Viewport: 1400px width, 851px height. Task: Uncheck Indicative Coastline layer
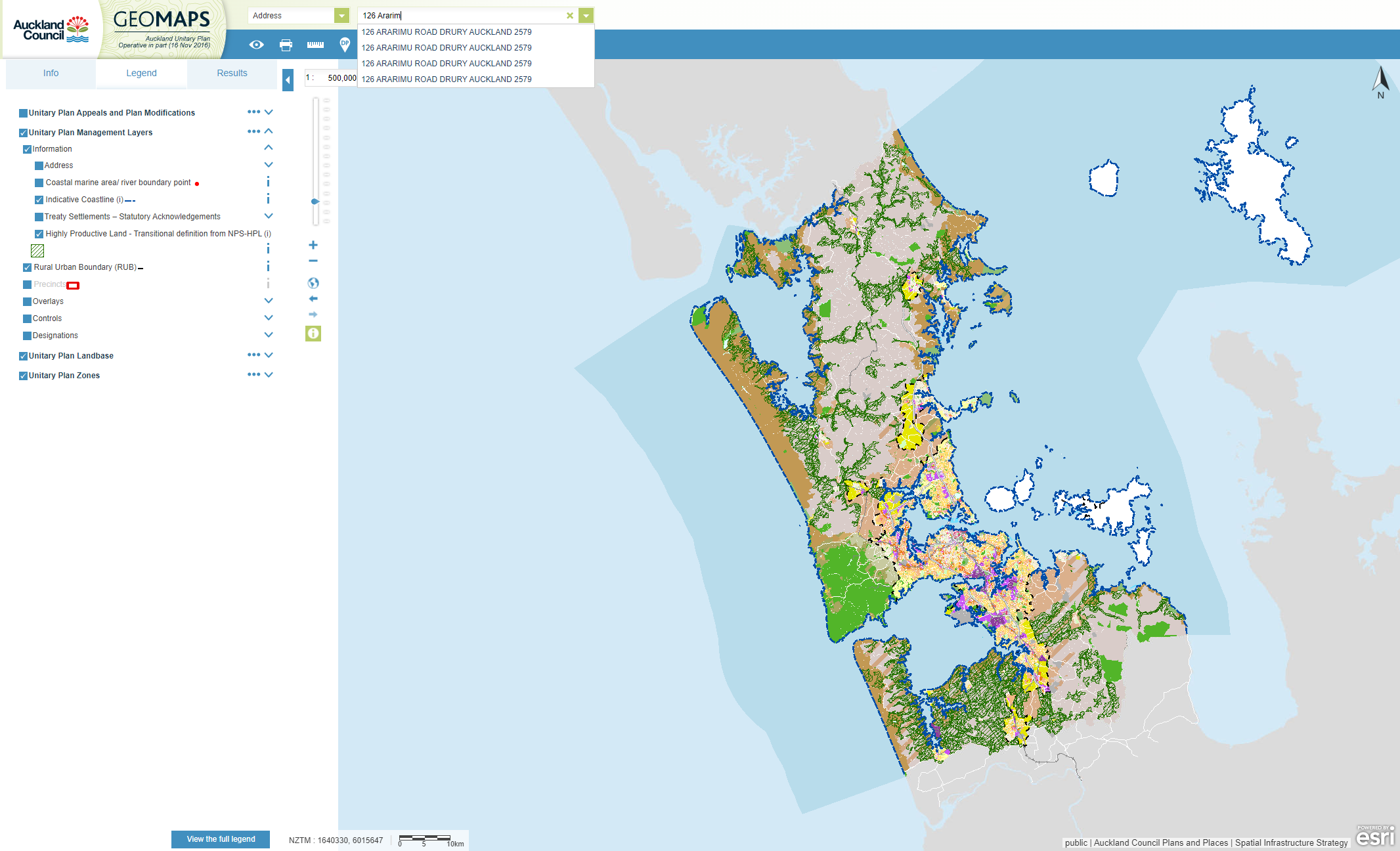tap(39, 200)
